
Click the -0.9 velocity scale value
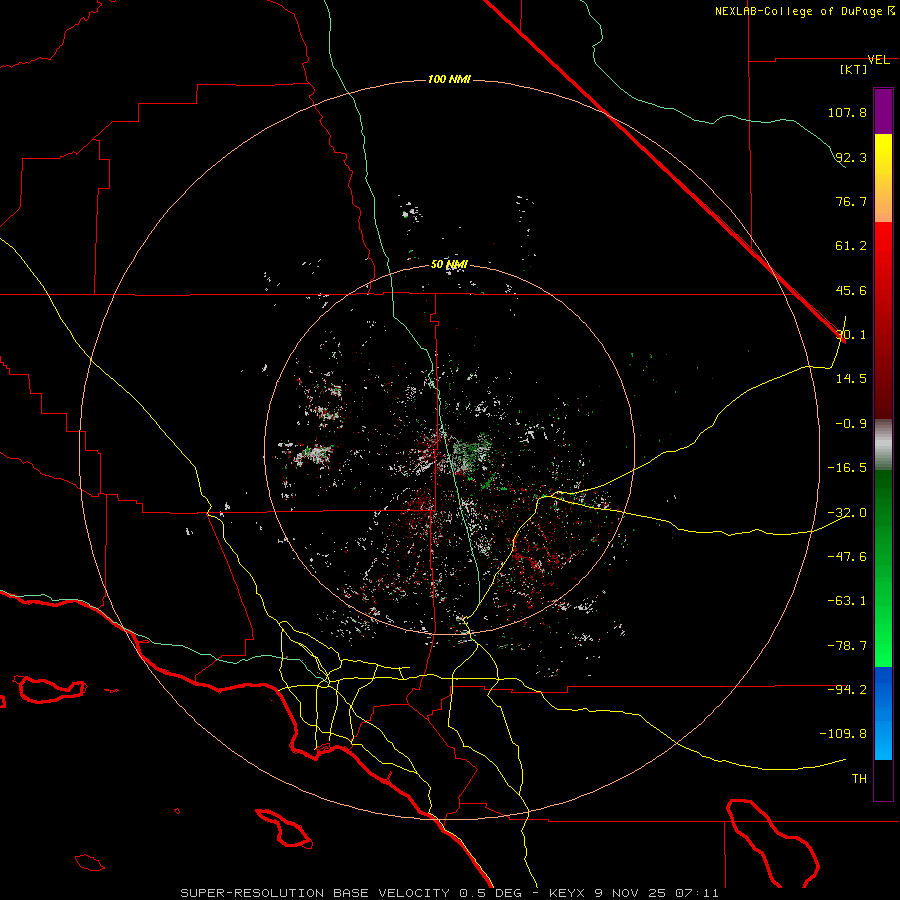[x=851, y=424]
